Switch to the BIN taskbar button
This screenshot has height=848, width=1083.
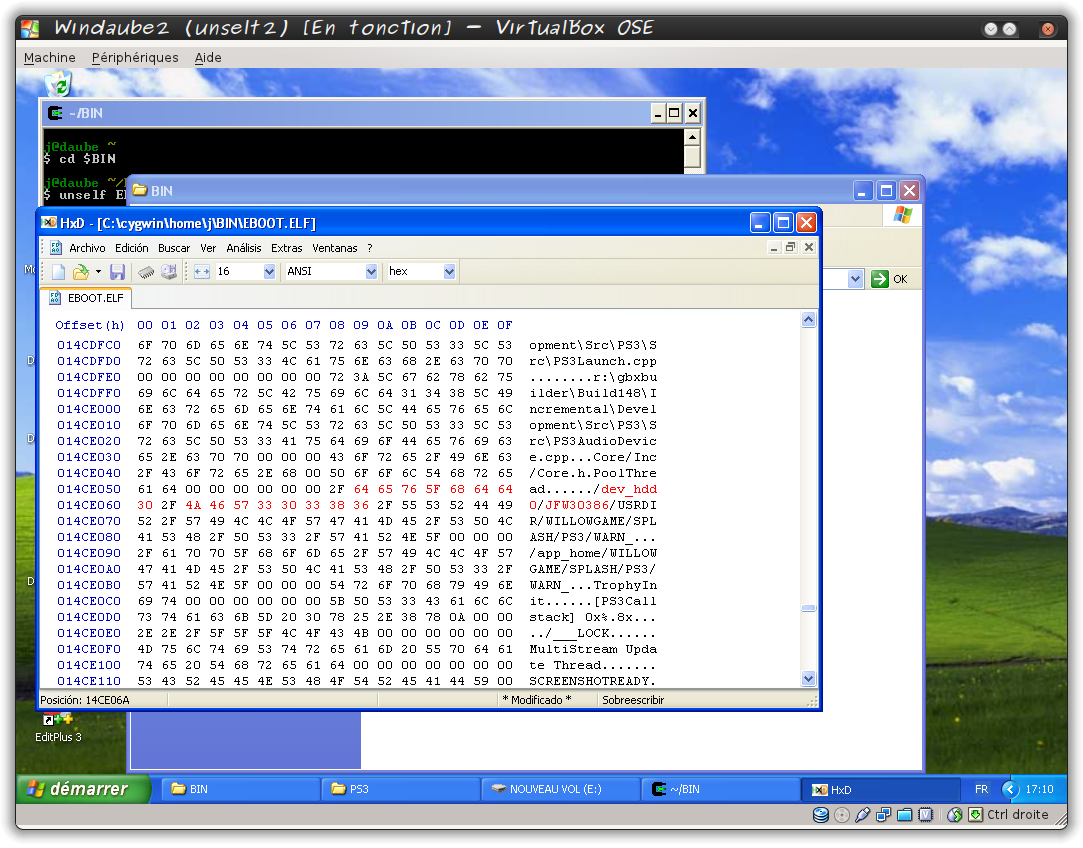240,789
